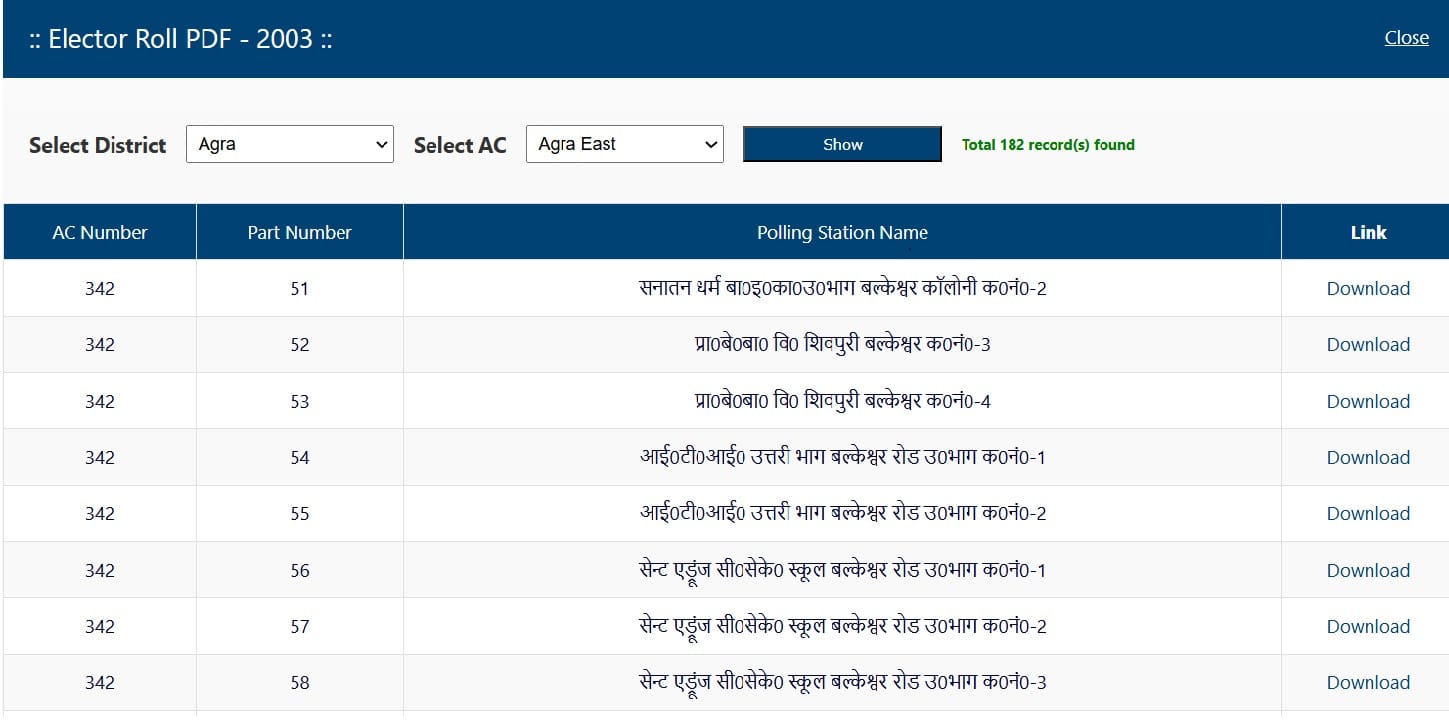Screen dimensions: 1449x720
Task: Click the Show button
Action: (x=841, y=143)
